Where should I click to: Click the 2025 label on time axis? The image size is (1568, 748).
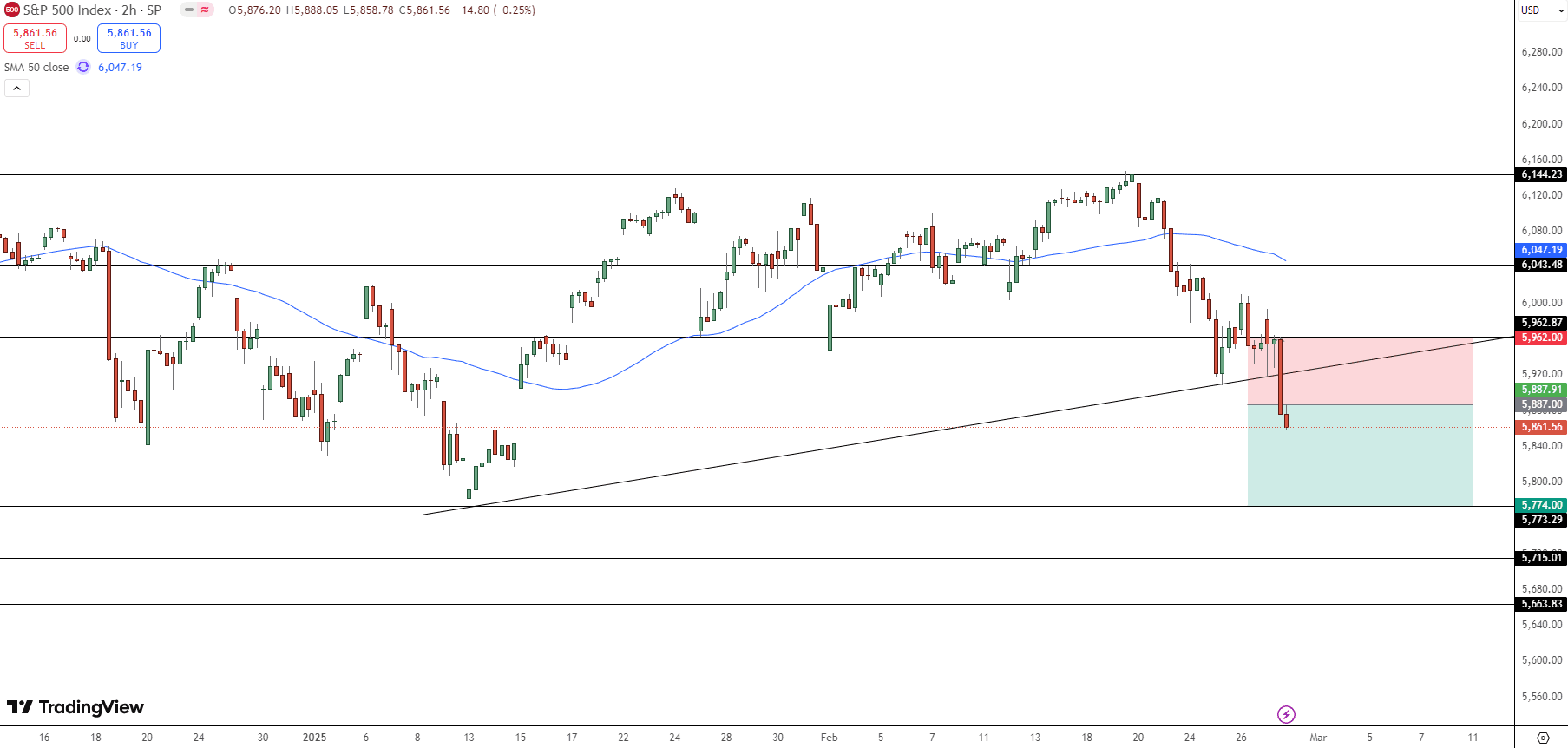pyautogui.click(x=314, y=738)
